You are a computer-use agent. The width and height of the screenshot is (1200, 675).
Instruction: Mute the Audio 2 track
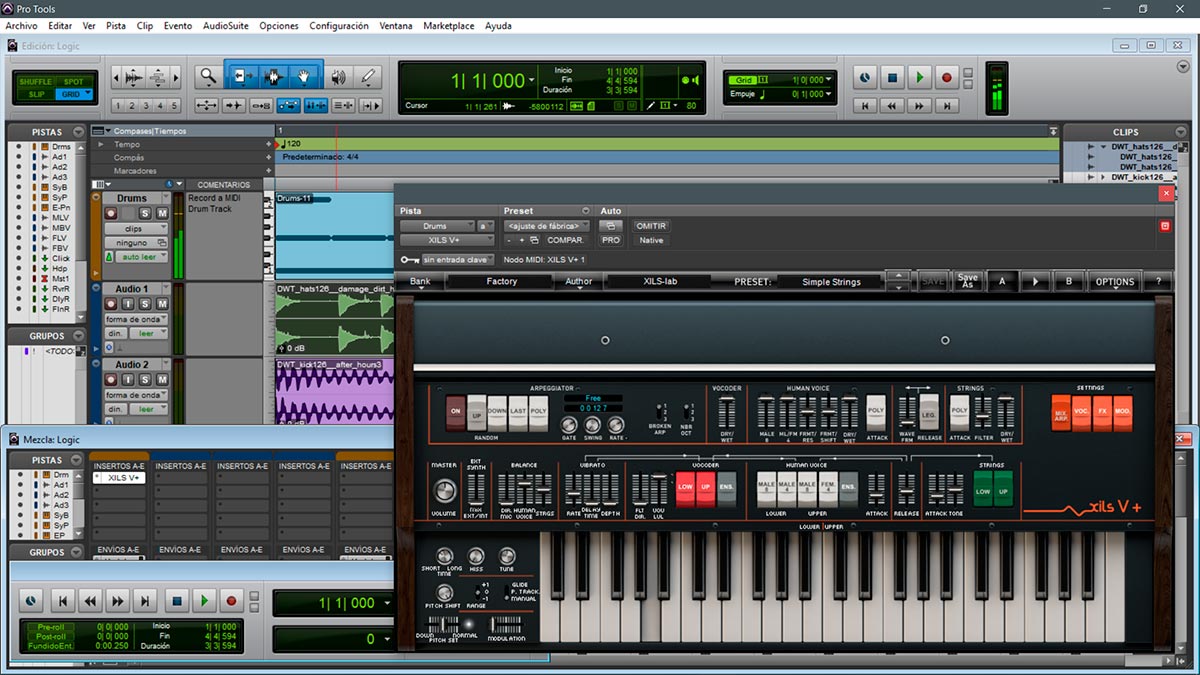point(161,380)
